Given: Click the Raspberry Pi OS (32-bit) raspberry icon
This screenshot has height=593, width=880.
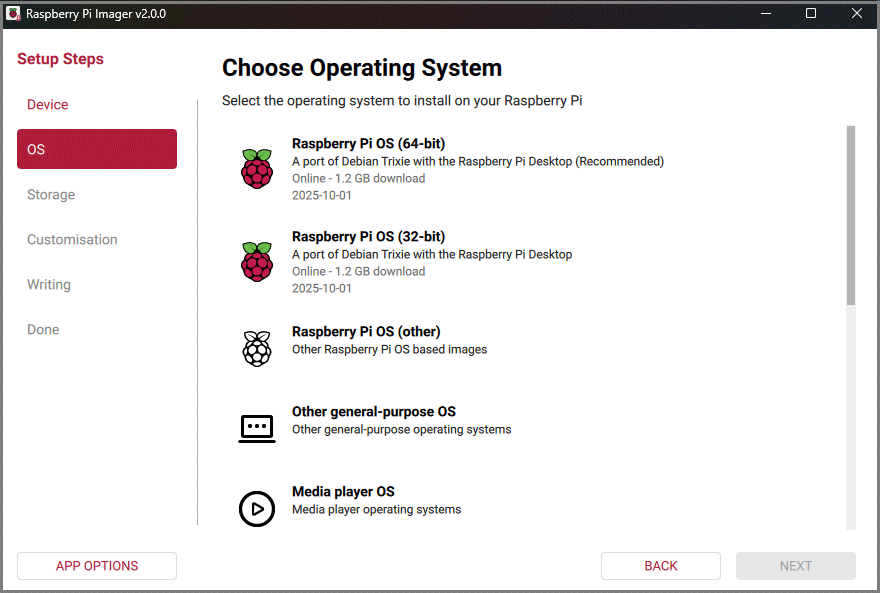Looking at the screenshot, I should (257, 262).
